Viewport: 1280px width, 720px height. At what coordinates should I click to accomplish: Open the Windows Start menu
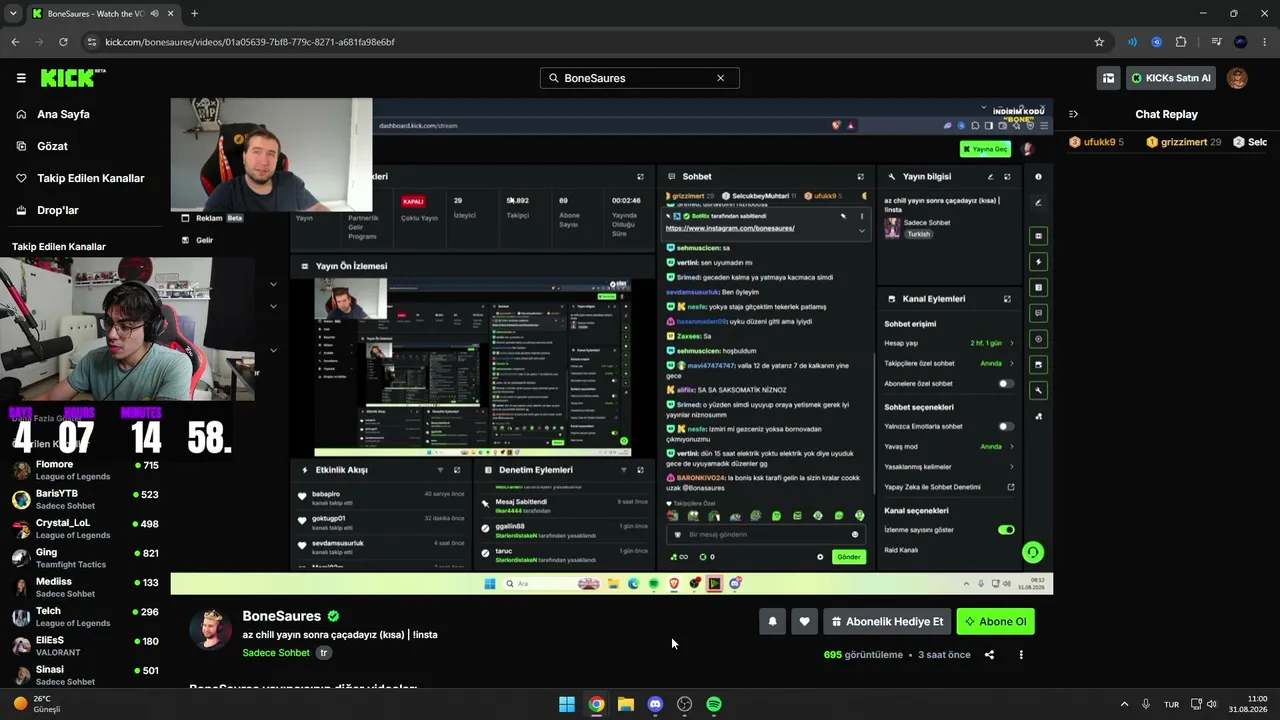(567, 704)
